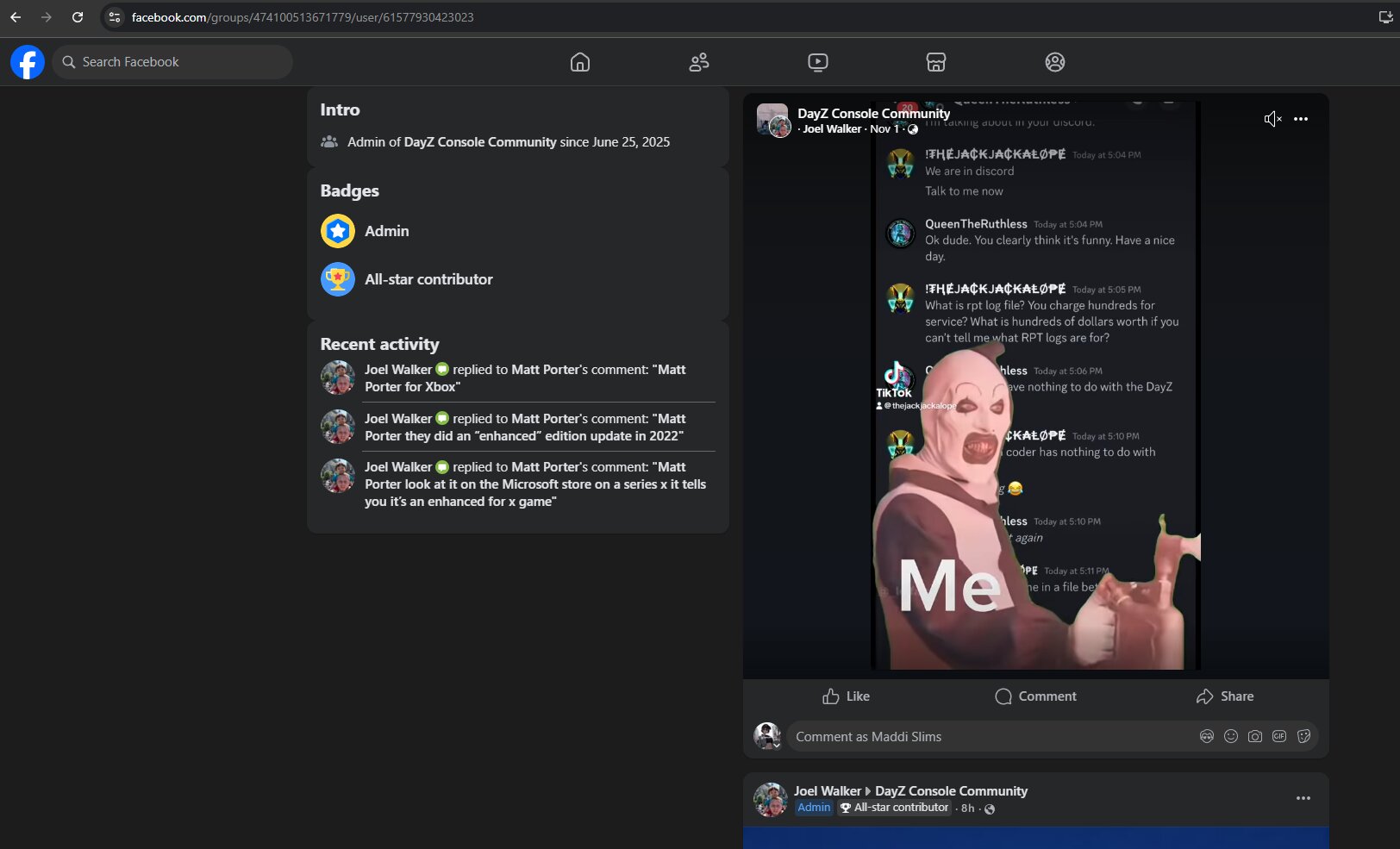Open the Groups tab
The image size is (1400, 849).
[1055, 62]
